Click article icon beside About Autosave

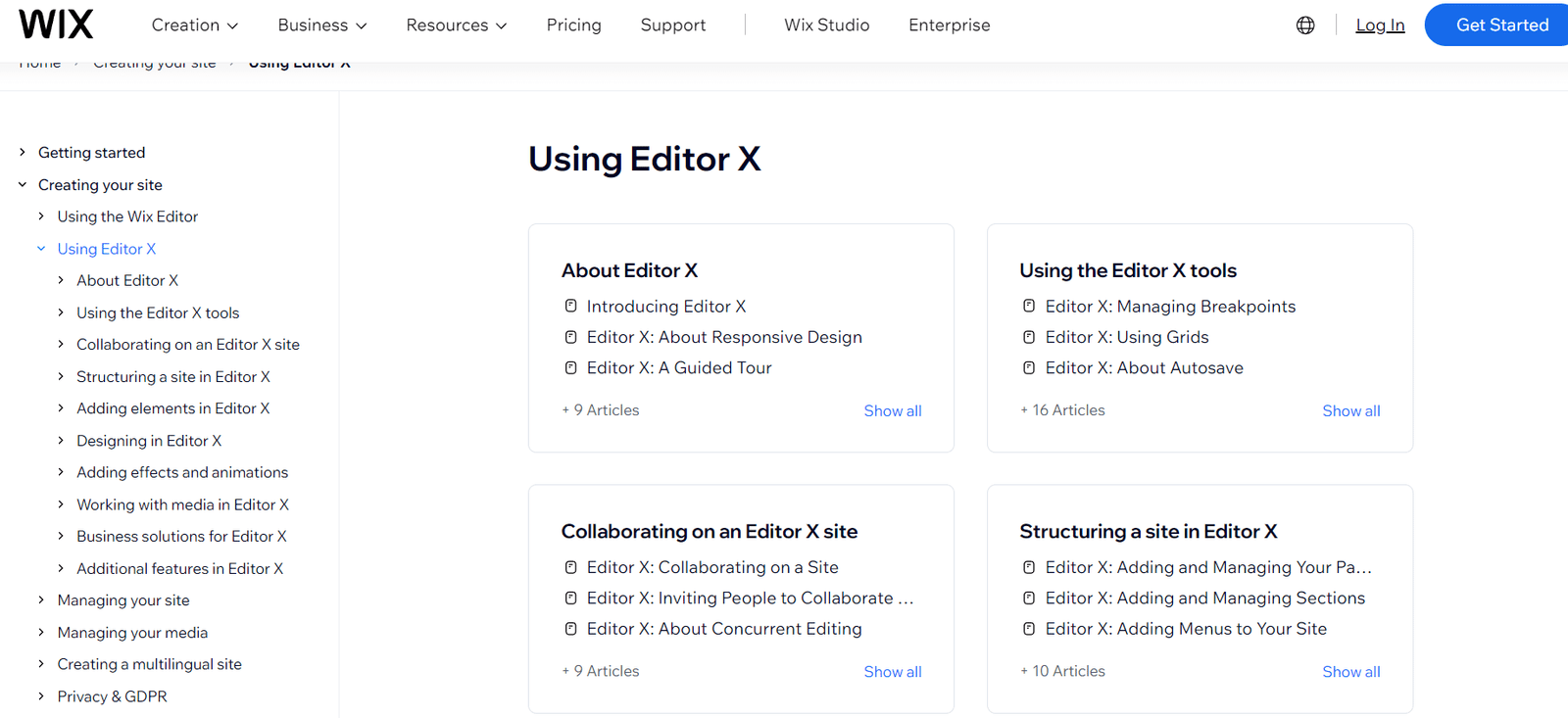pos(1029,368)
